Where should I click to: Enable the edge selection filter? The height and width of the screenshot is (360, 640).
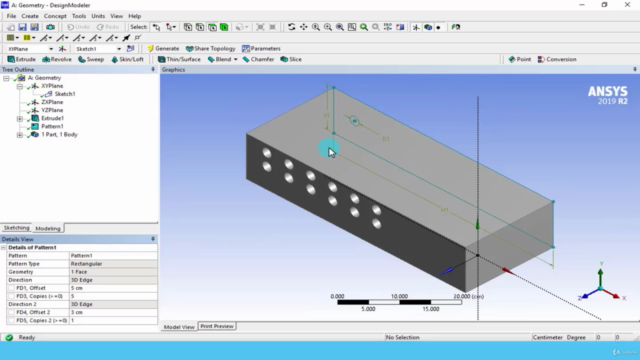(x=200, y=27)
